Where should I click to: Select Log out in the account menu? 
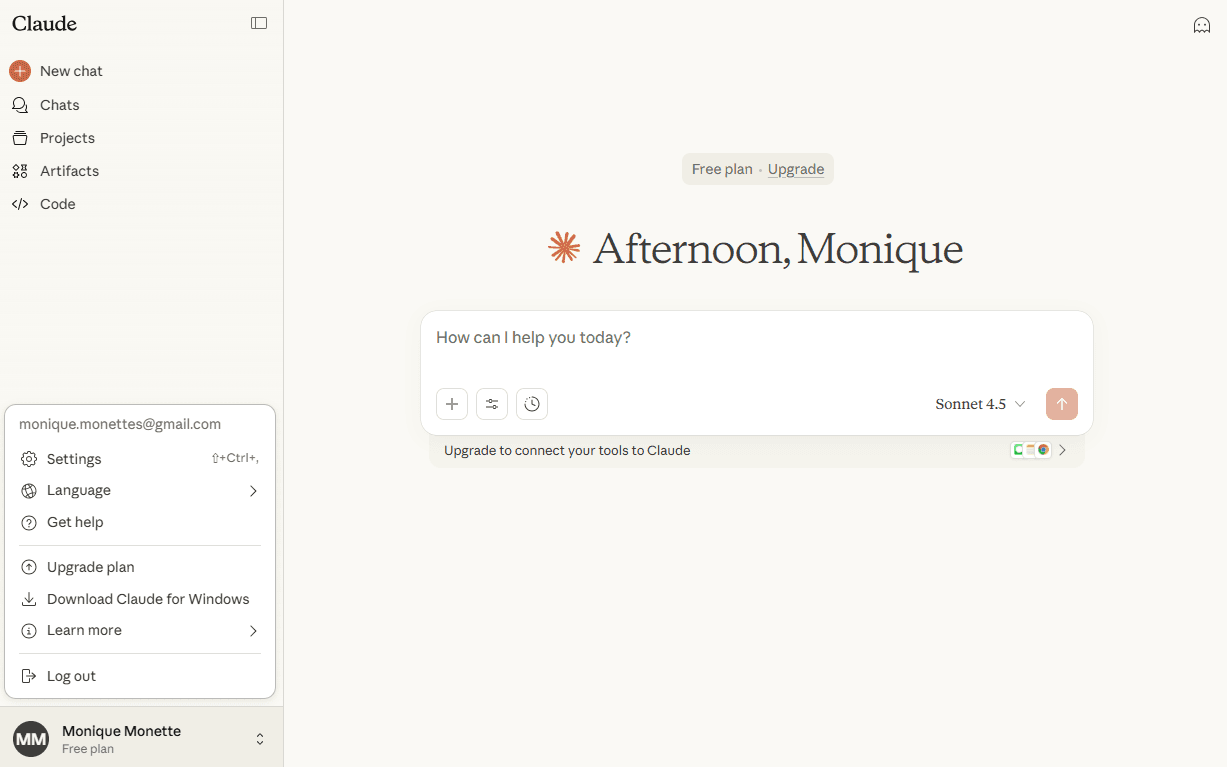point(71,676)
